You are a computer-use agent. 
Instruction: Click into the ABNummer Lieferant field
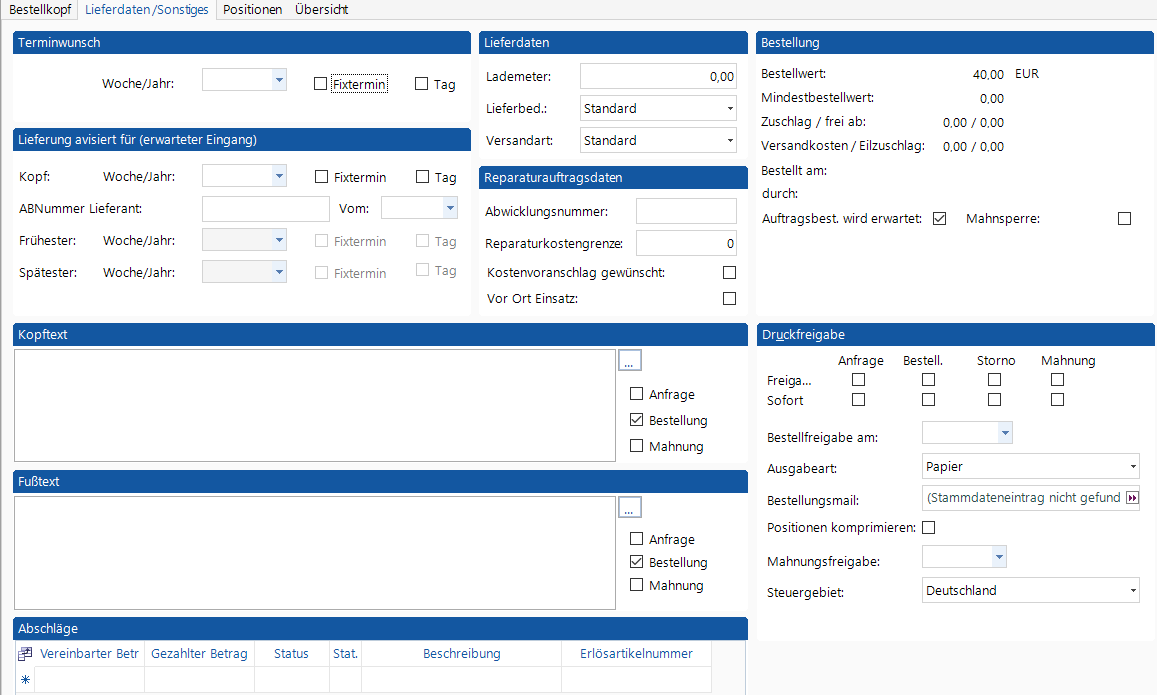point(265,209)
